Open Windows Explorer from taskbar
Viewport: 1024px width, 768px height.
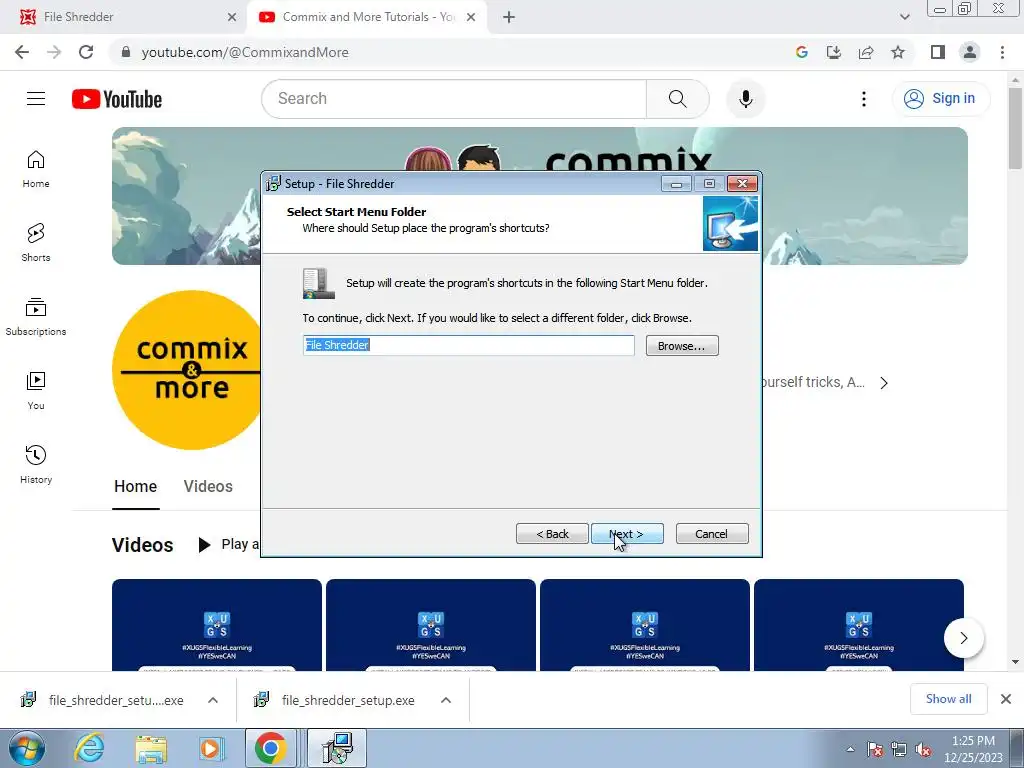point(151,749)
